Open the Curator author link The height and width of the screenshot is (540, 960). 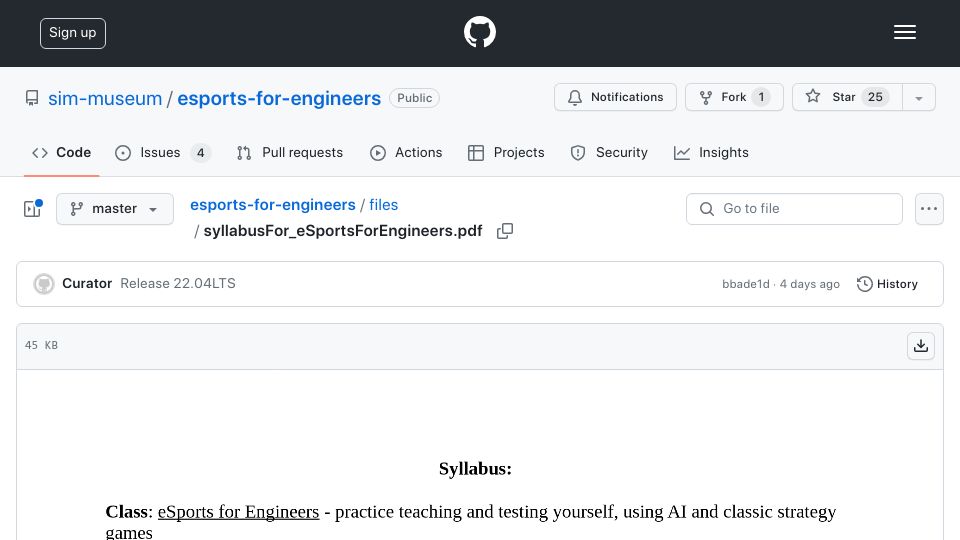(87, 283)
